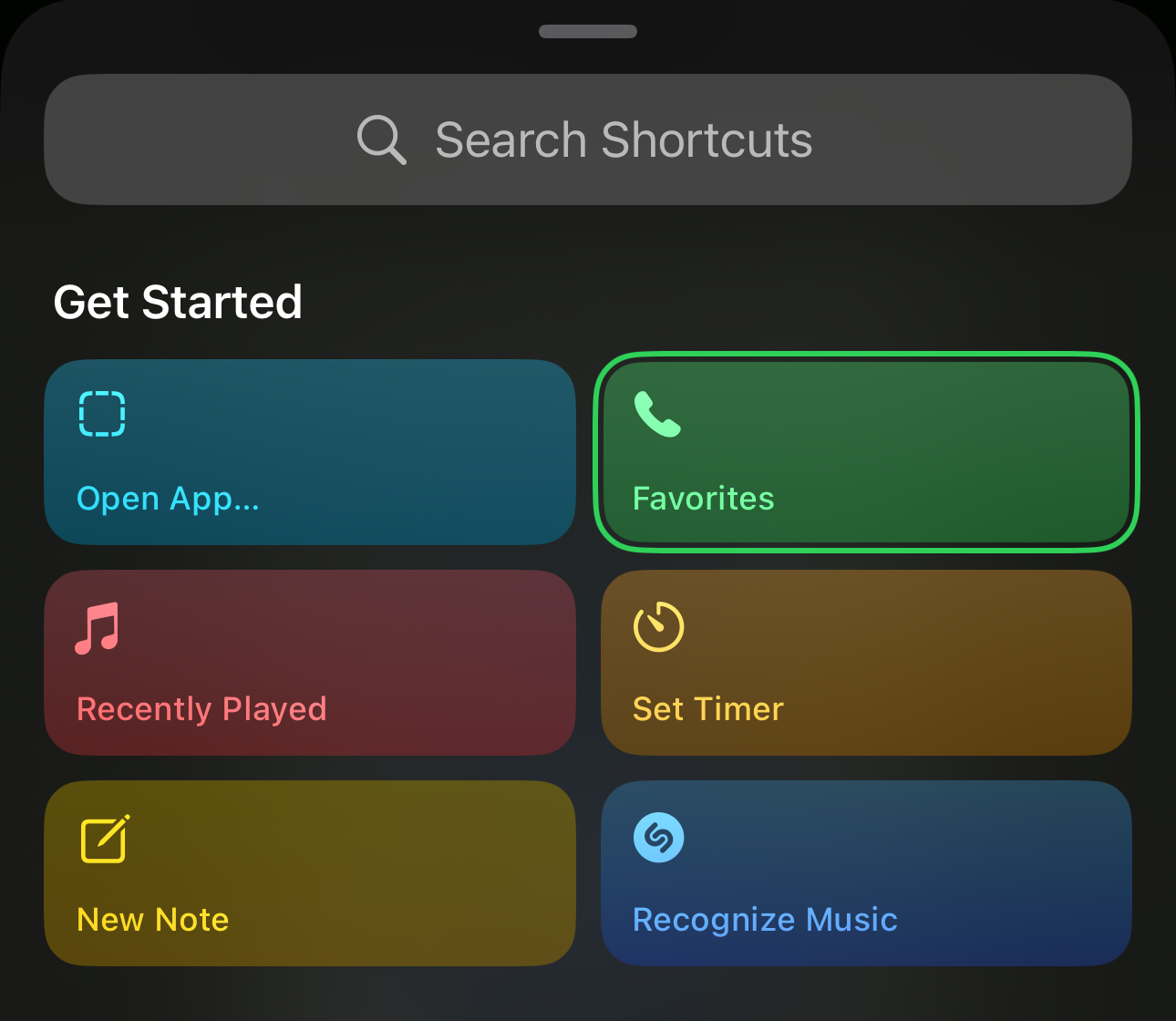Select the "Set Timer" label
The image size is (1176, 1021).
point(707,709)
